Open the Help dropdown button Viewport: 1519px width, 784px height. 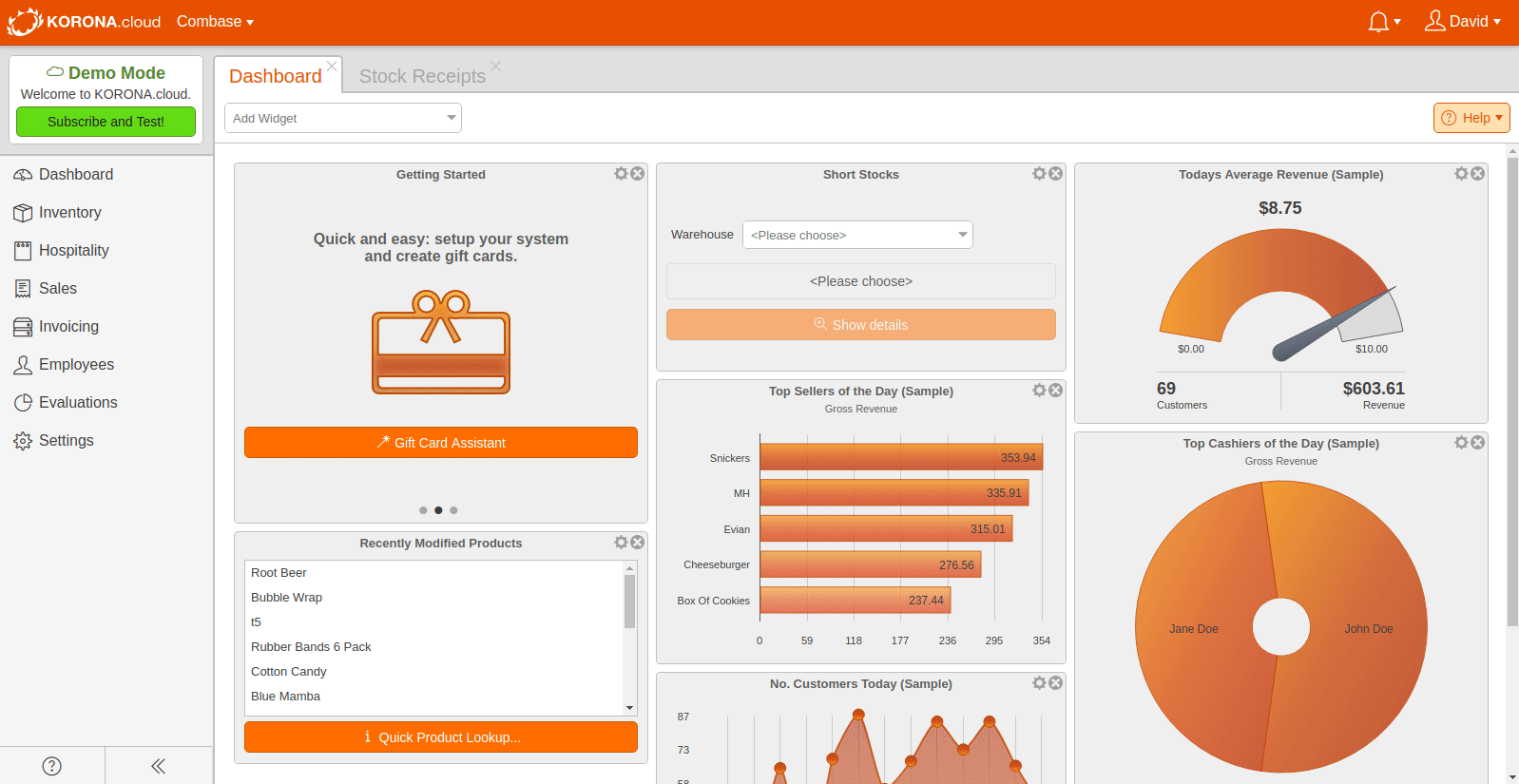click(x=1471, y=118)
